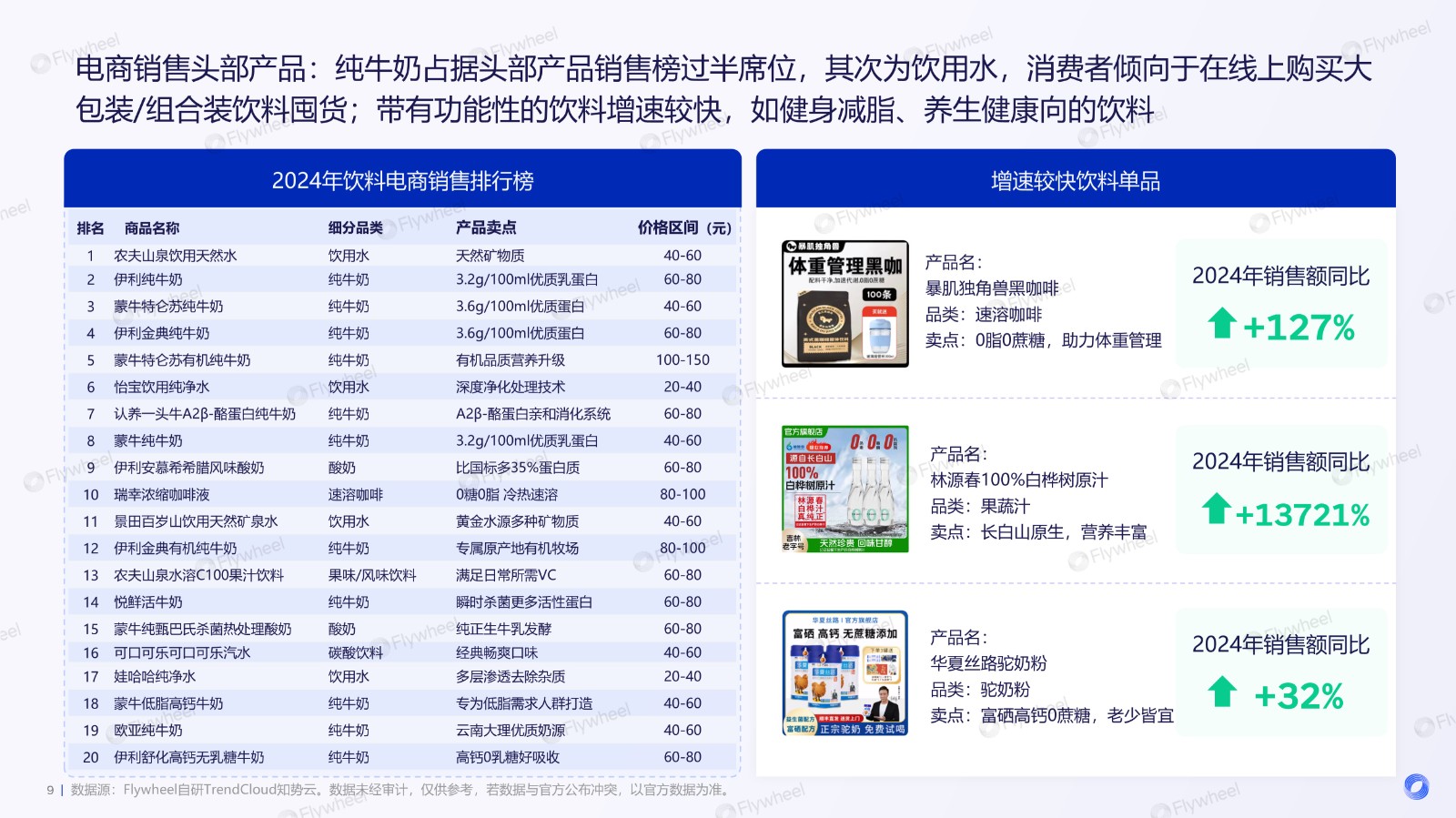Image resolution: width=1456 pixels, height=818 pixels.
Task: Click the Flywheel logo icon at bottom right
Action: pos(1416,786)
